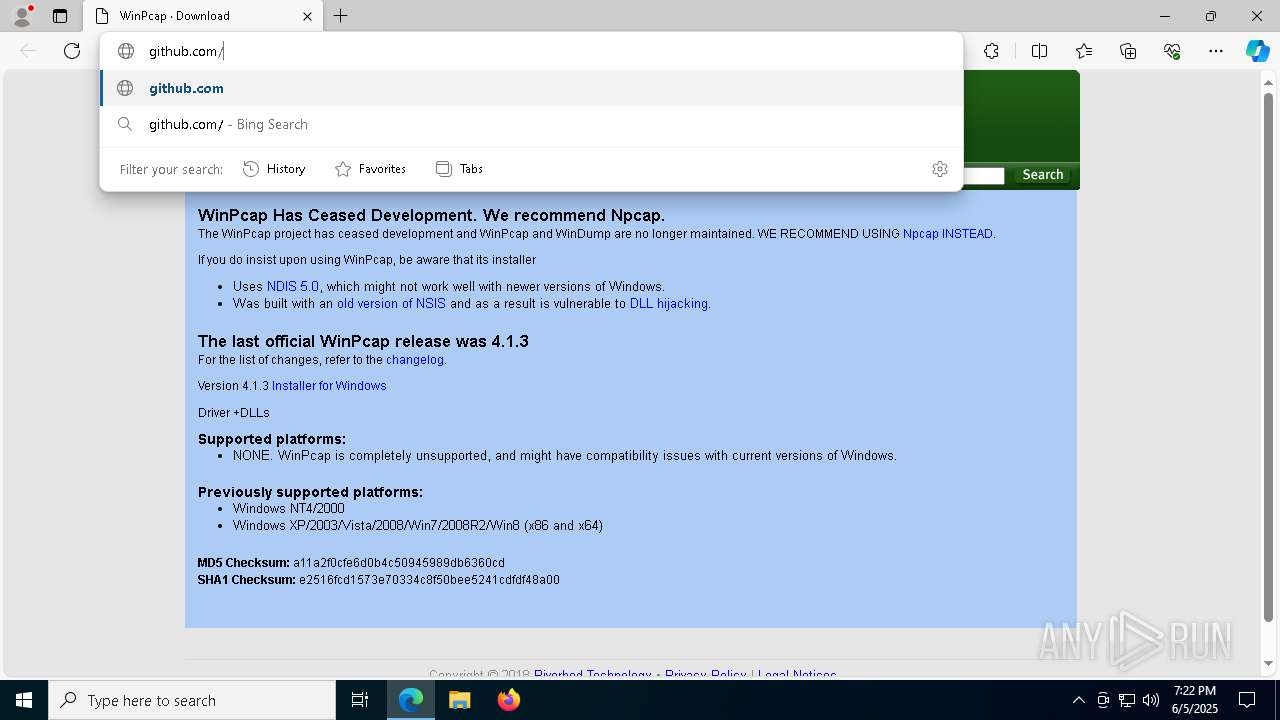
Task: Open Collections toolbar icon
Action: (1128, 51)
